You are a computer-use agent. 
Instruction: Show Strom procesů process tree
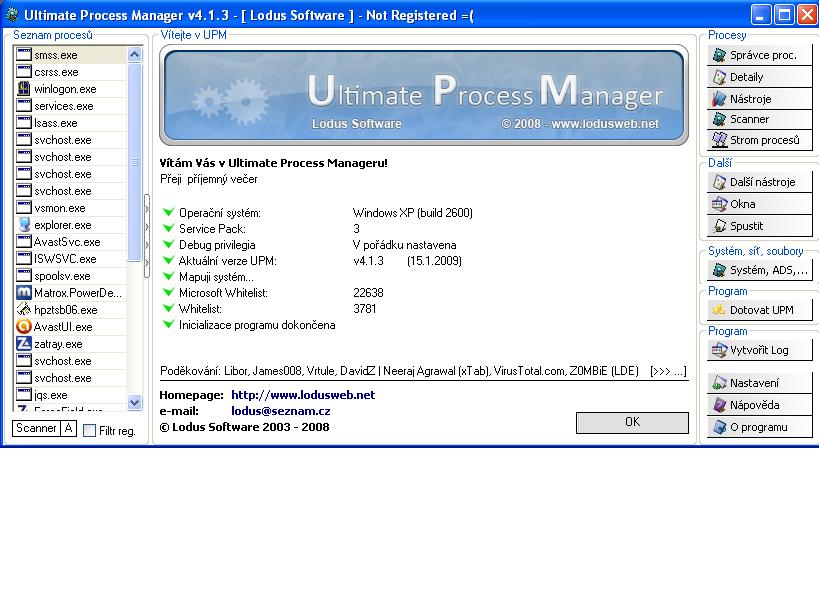[x=760, y=140]
